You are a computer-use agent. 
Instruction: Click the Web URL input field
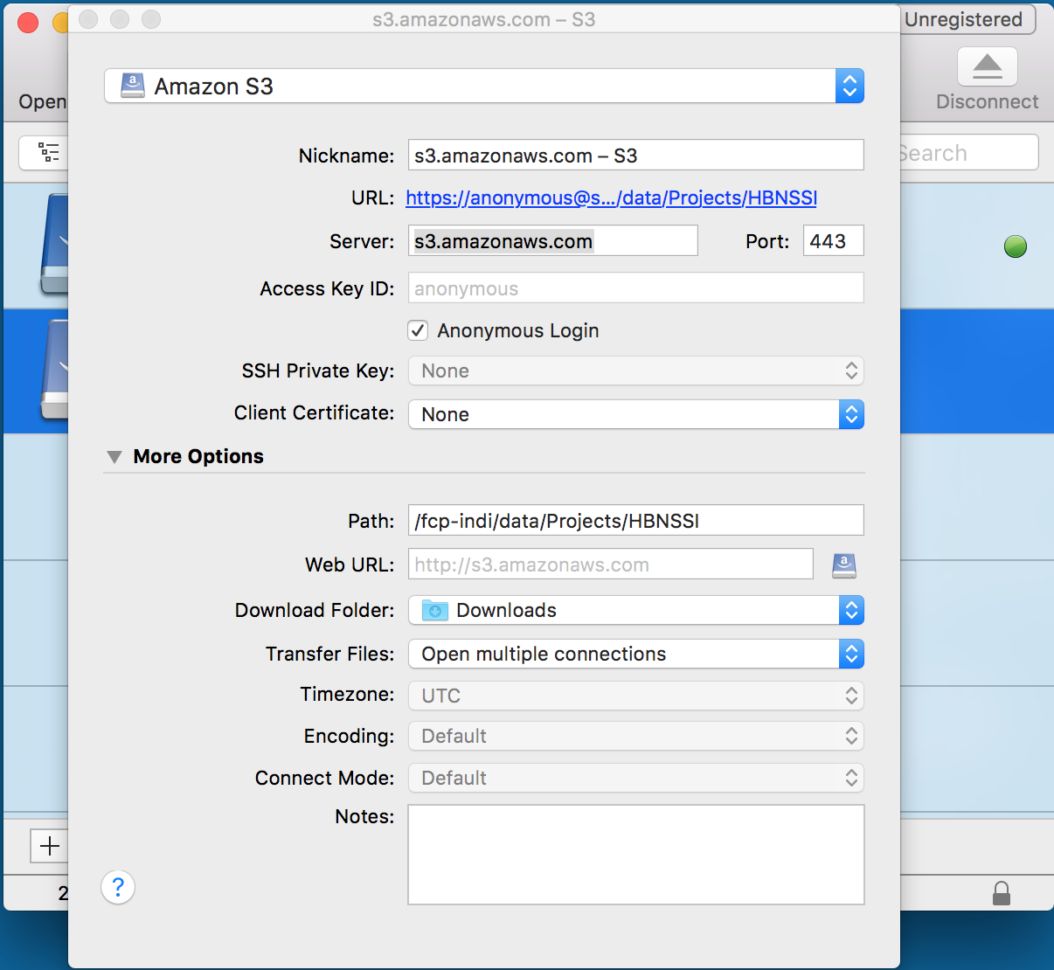pos(610,564)
